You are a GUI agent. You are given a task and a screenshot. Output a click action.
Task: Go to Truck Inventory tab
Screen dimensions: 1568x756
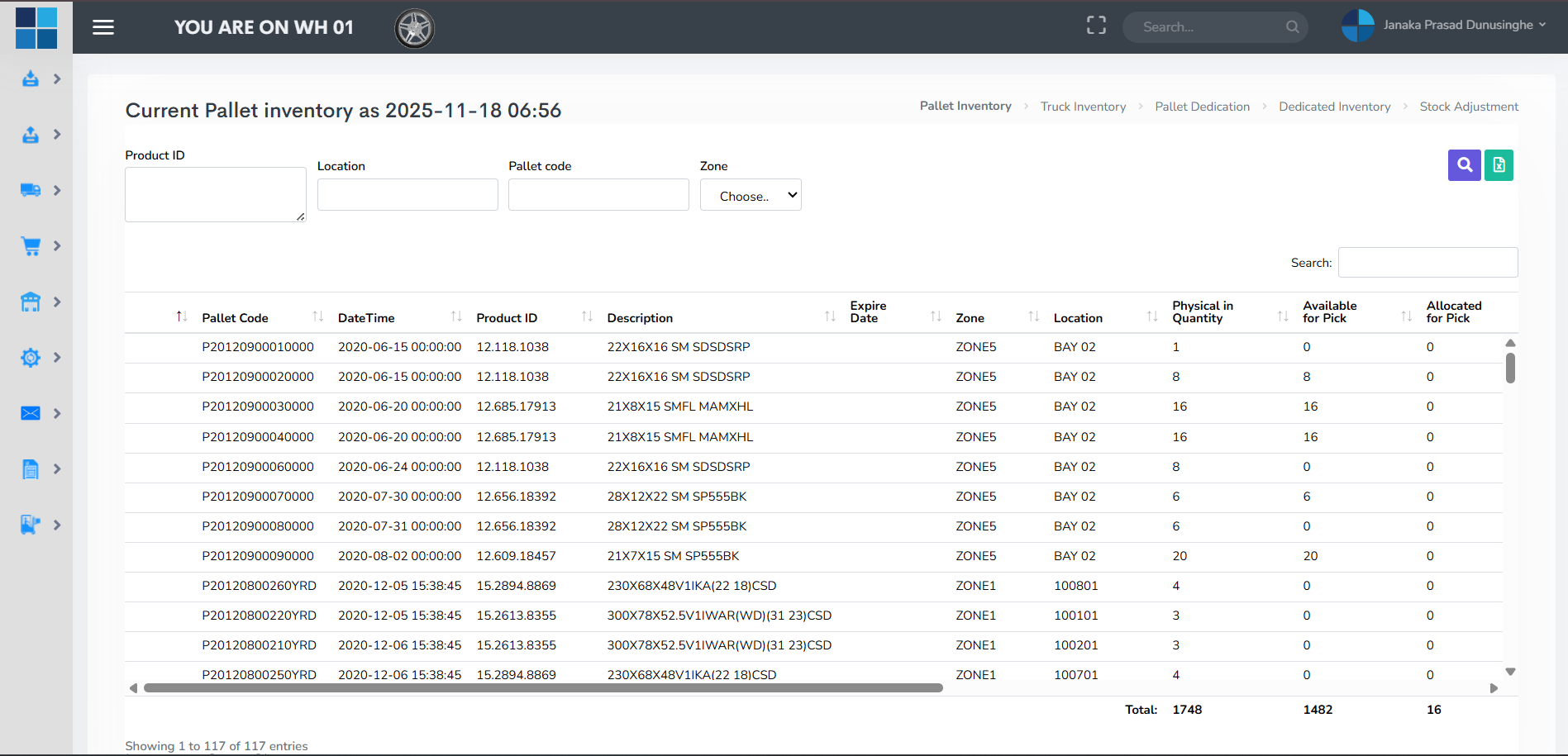[1083, 107]
